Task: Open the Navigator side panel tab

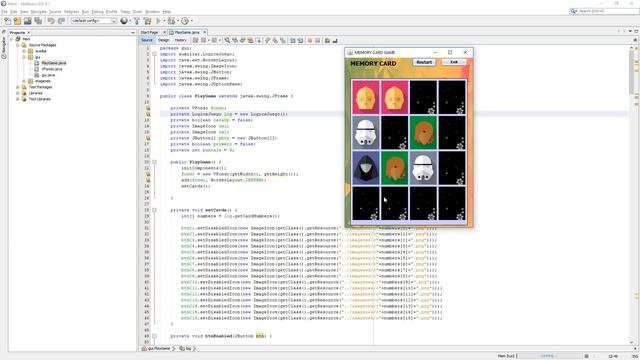Action: pos(4,47)
